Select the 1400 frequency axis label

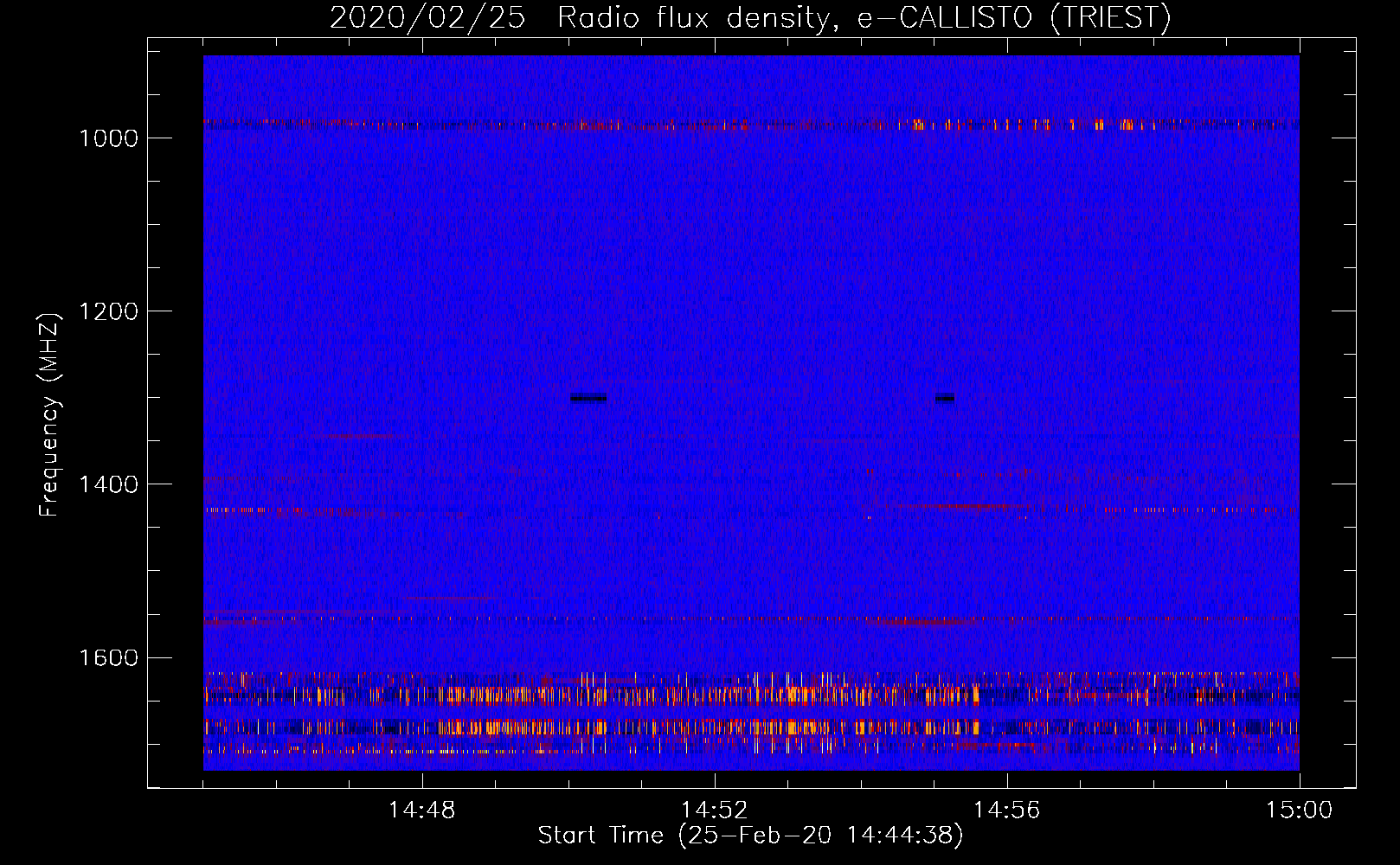pos(108,484)
